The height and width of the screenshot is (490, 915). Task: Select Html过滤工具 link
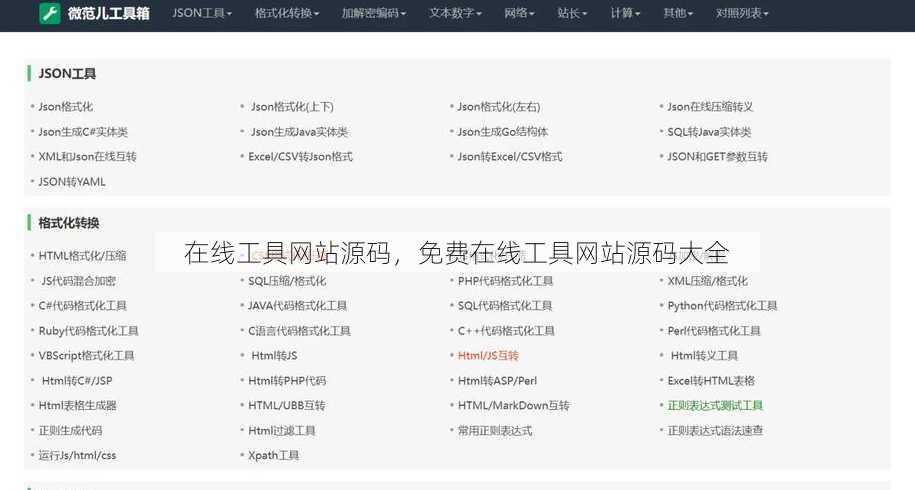click(282, 430)
